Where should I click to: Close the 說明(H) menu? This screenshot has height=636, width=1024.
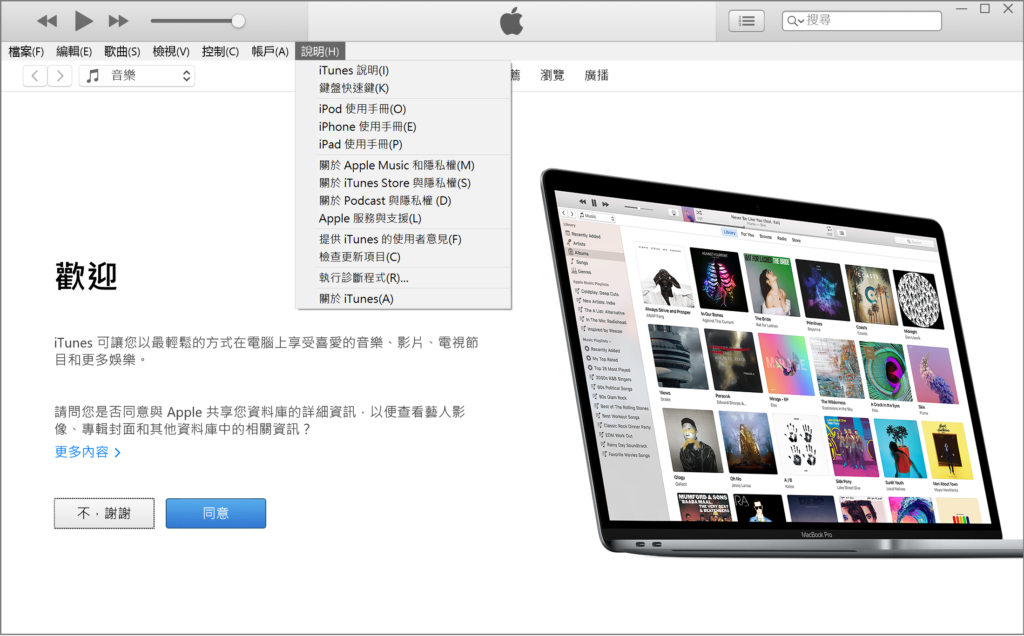tap(320, 52)
